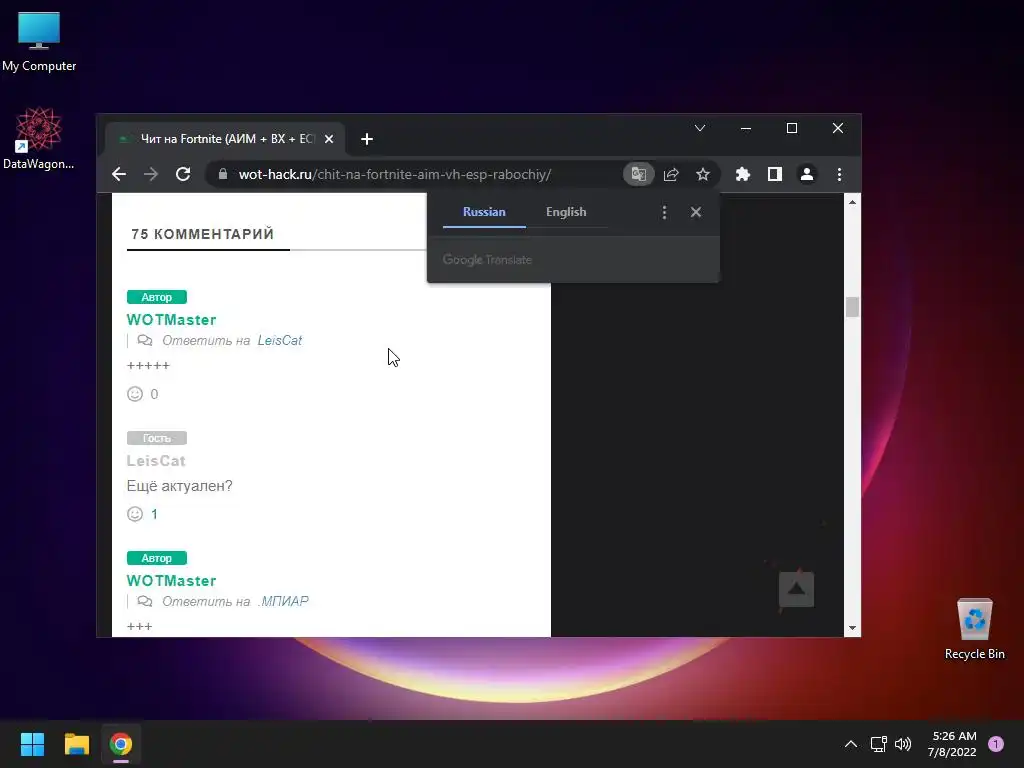Image resolution: width=1024 pixels, height=768 pixels.
Task: Click the Chrome taskbar icon
Action: coord(121,744)
